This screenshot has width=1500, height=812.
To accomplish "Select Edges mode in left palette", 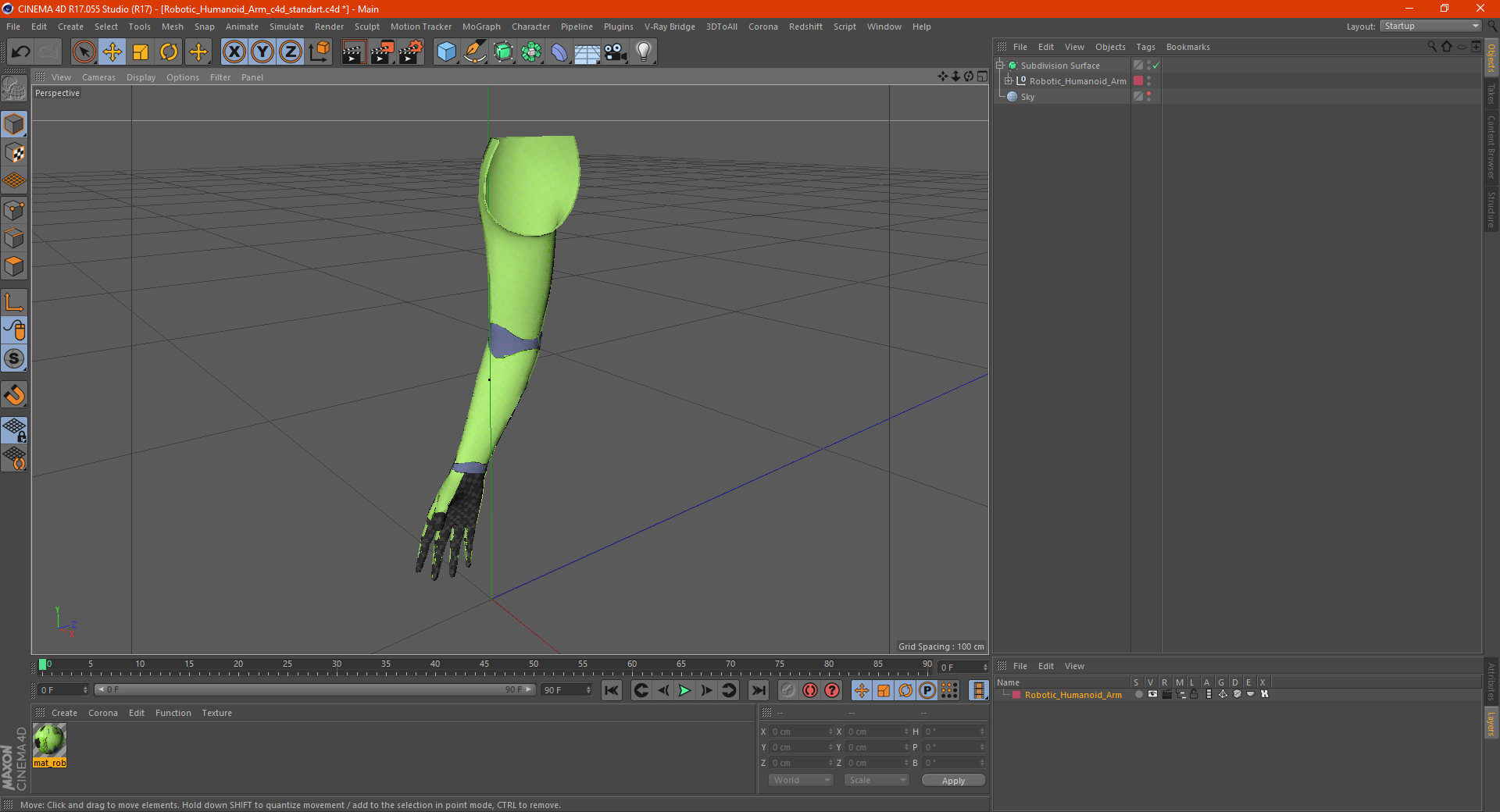I will point(14,238).
